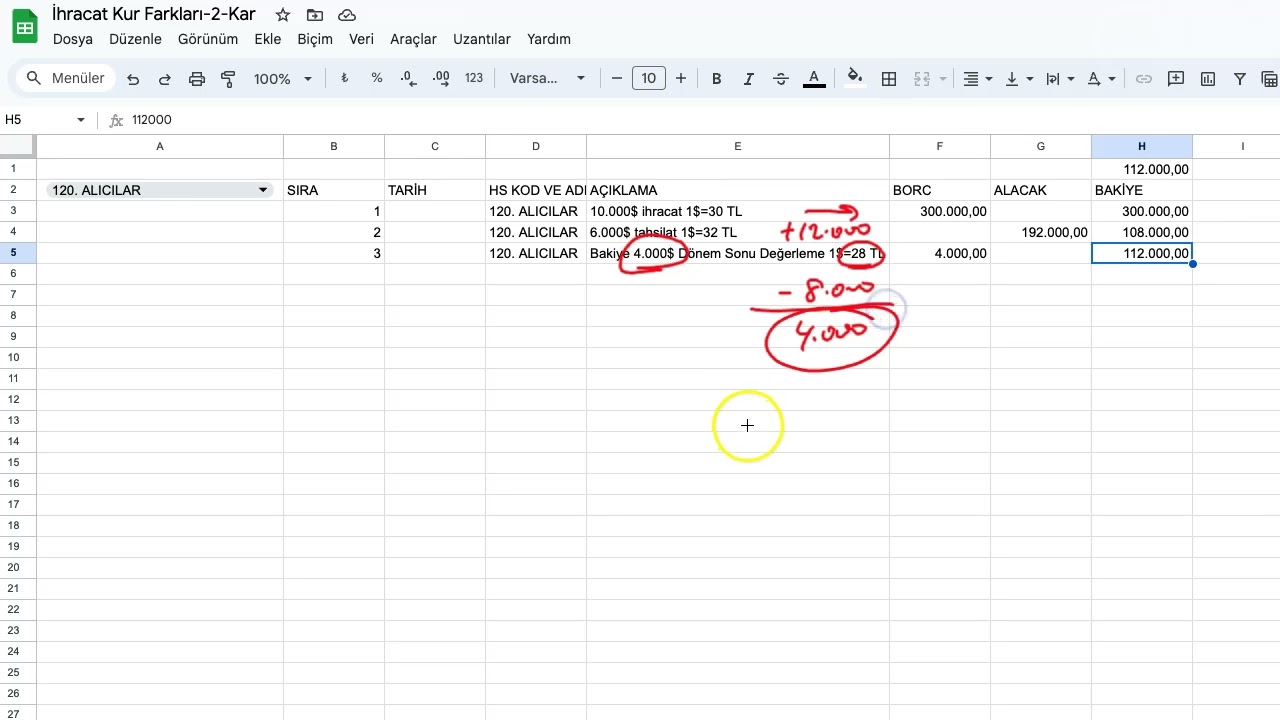Create a filter
Screen dimensions: 1280x720
(1240, 79)
